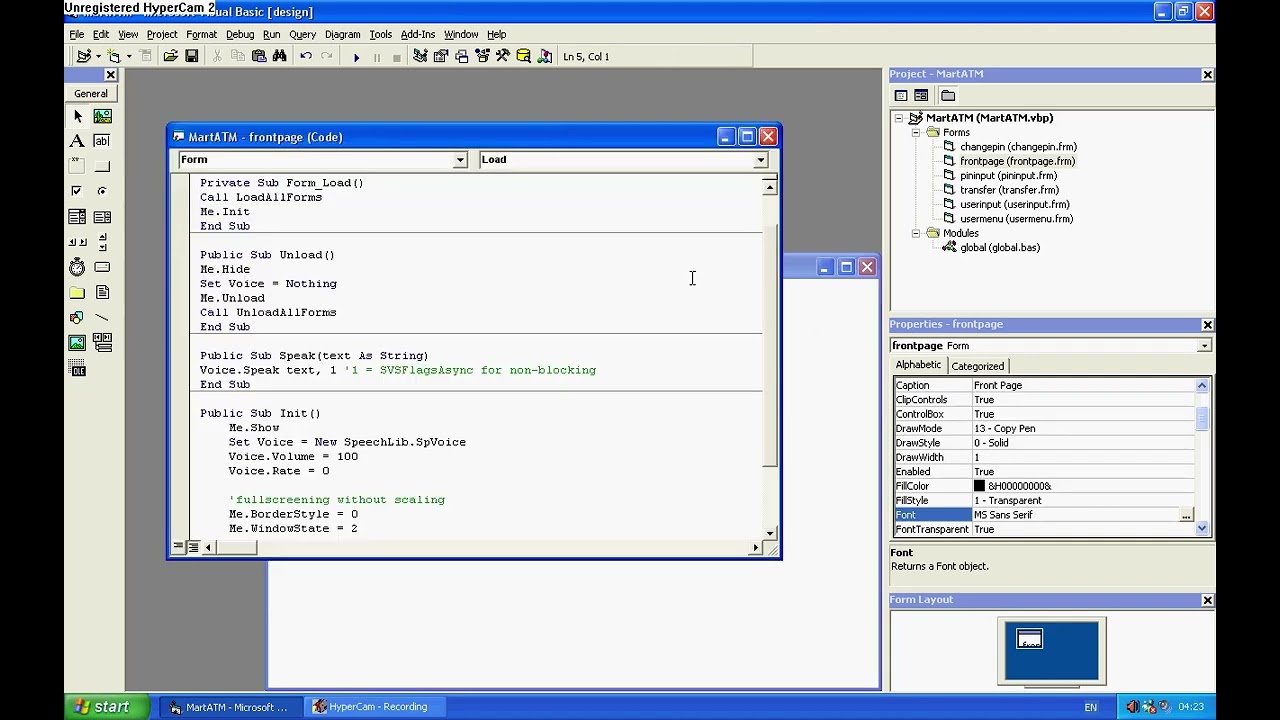Select the CommandButton control tool

[x=102, y=166]
